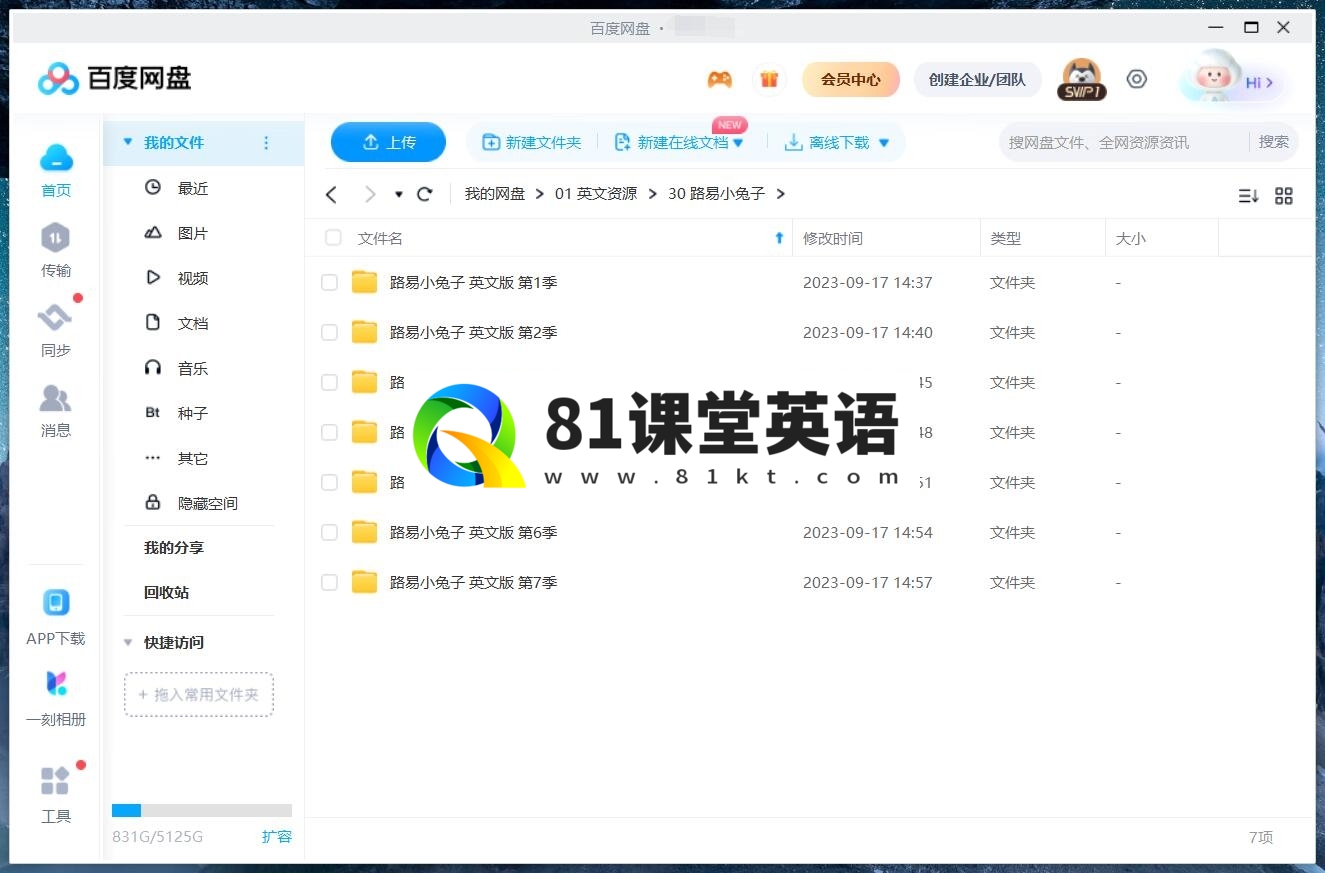Focus the 搜网盘文件 search field
The height and width of the screenshot is (873, 1325).
(1123, 142)
